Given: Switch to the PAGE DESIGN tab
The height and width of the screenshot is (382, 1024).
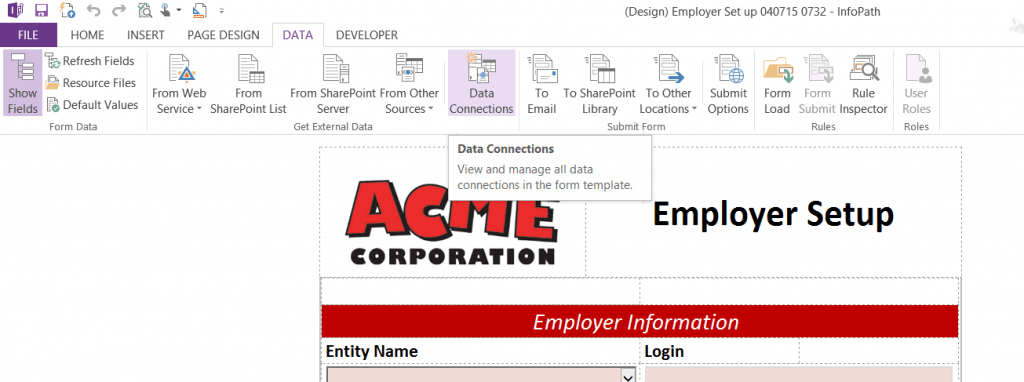Looking at the screenshot, I should click(223, 35).
